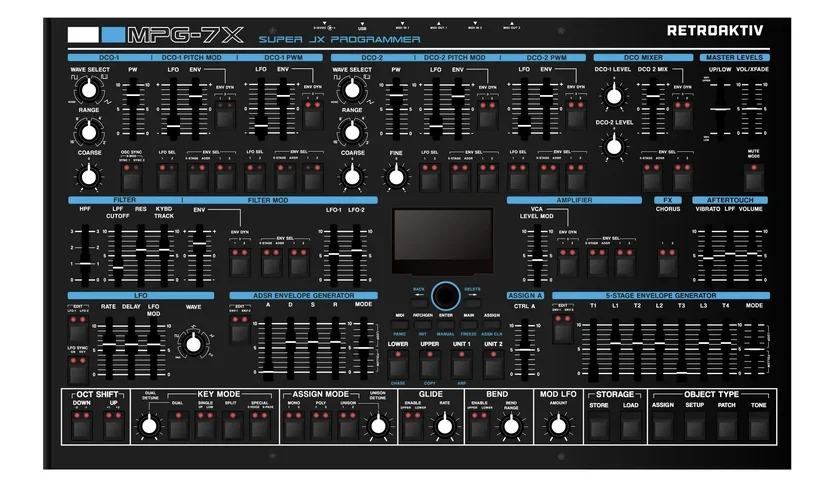
Task: Toggle the Mute Mode button
Action: click(753, 177)
